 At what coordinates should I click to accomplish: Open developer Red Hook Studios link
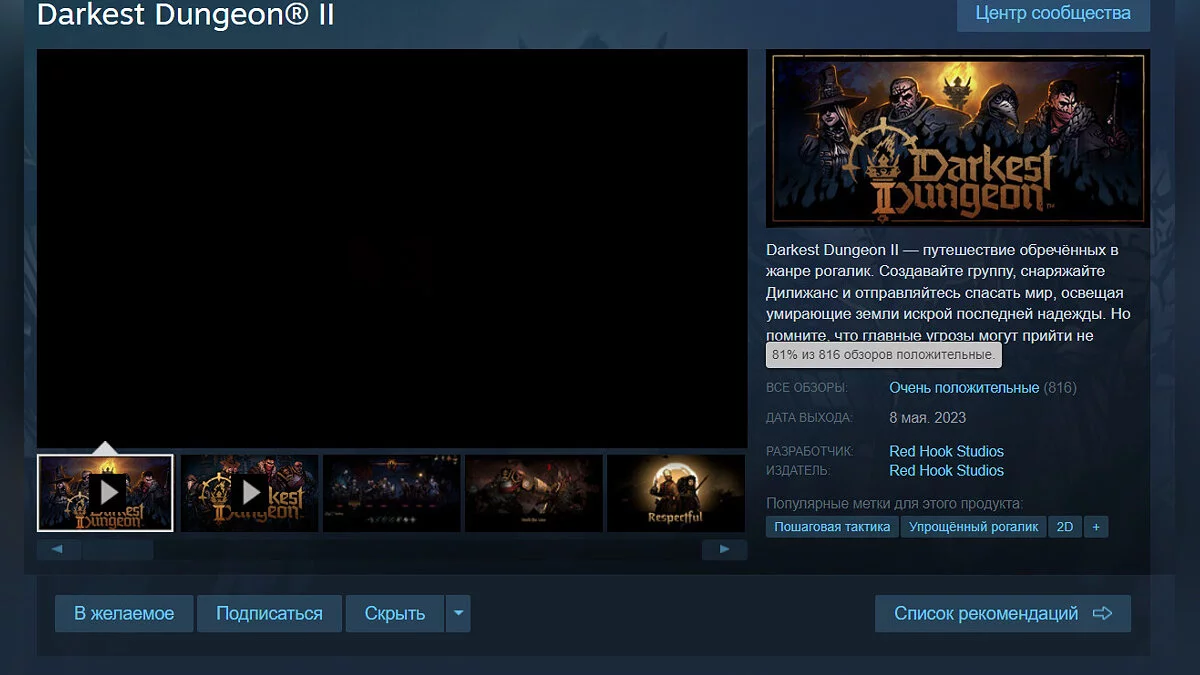tap(946, 451)
